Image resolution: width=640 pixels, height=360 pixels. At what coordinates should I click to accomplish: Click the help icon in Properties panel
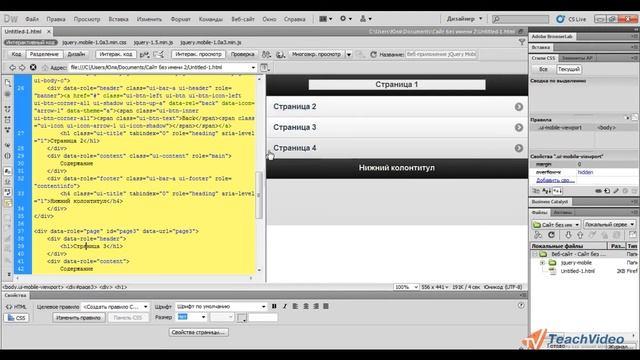pyautogui.click(x=521, y=305)
